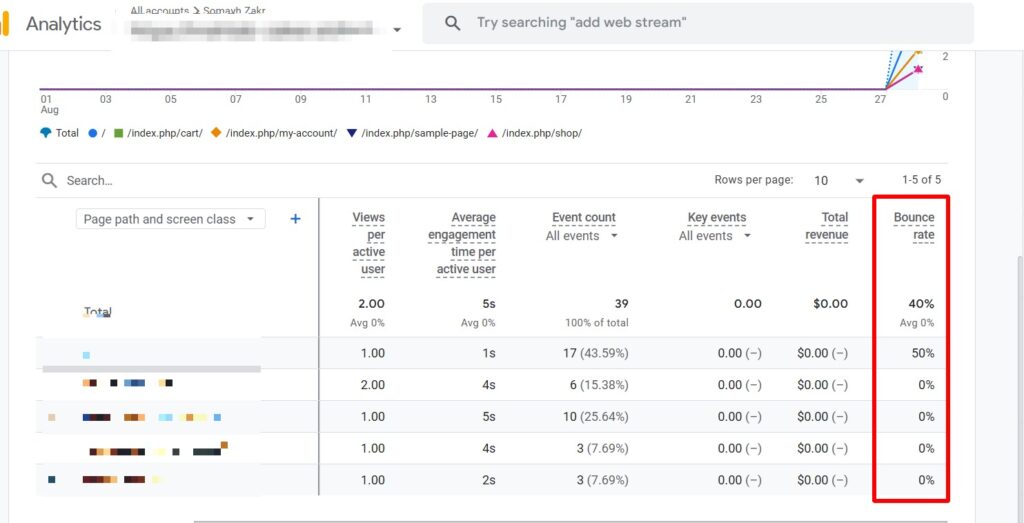This screenshot has width=1024, height=523.
Task: Click total bounce rate 40%
Action: 921,304
